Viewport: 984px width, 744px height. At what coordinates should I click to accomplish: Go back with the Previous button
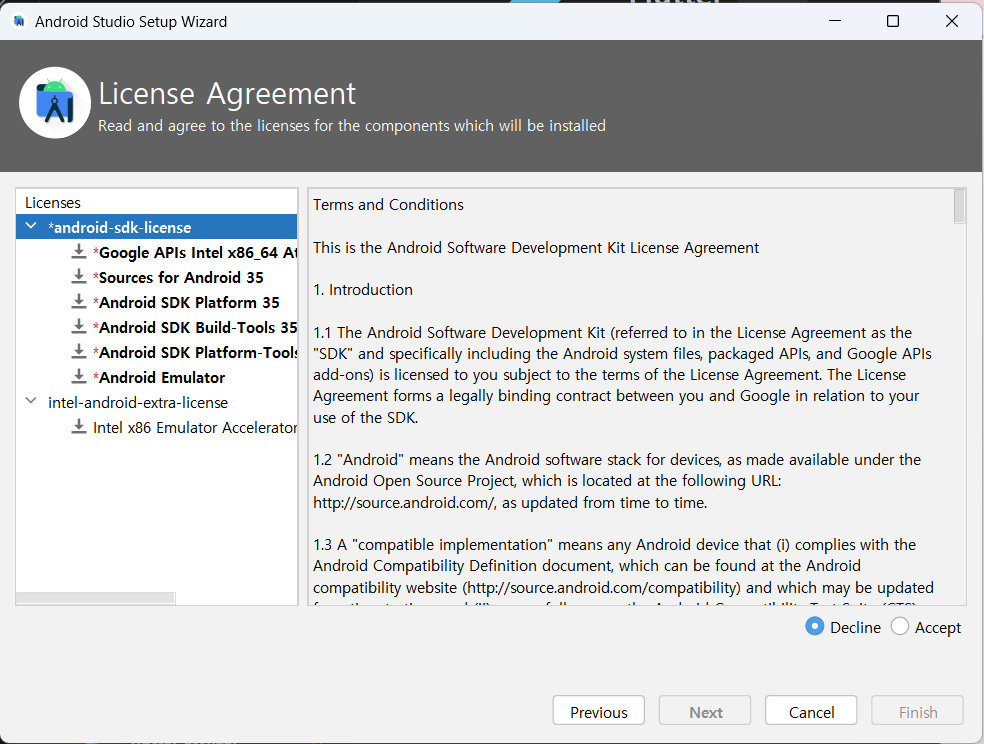pyautogui.click(x=599, y=711)
